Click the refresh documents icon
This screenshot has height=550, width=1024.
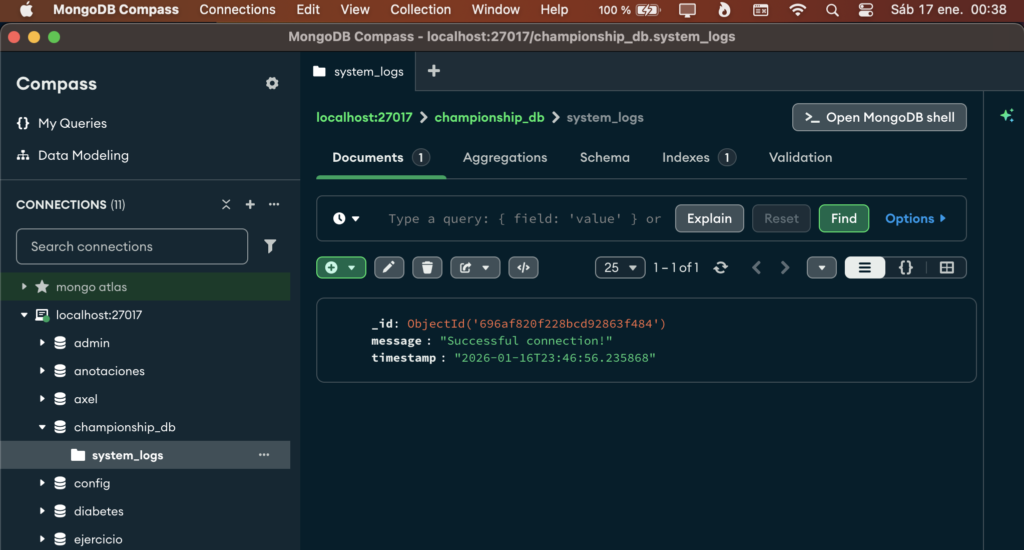pos(720,268)
